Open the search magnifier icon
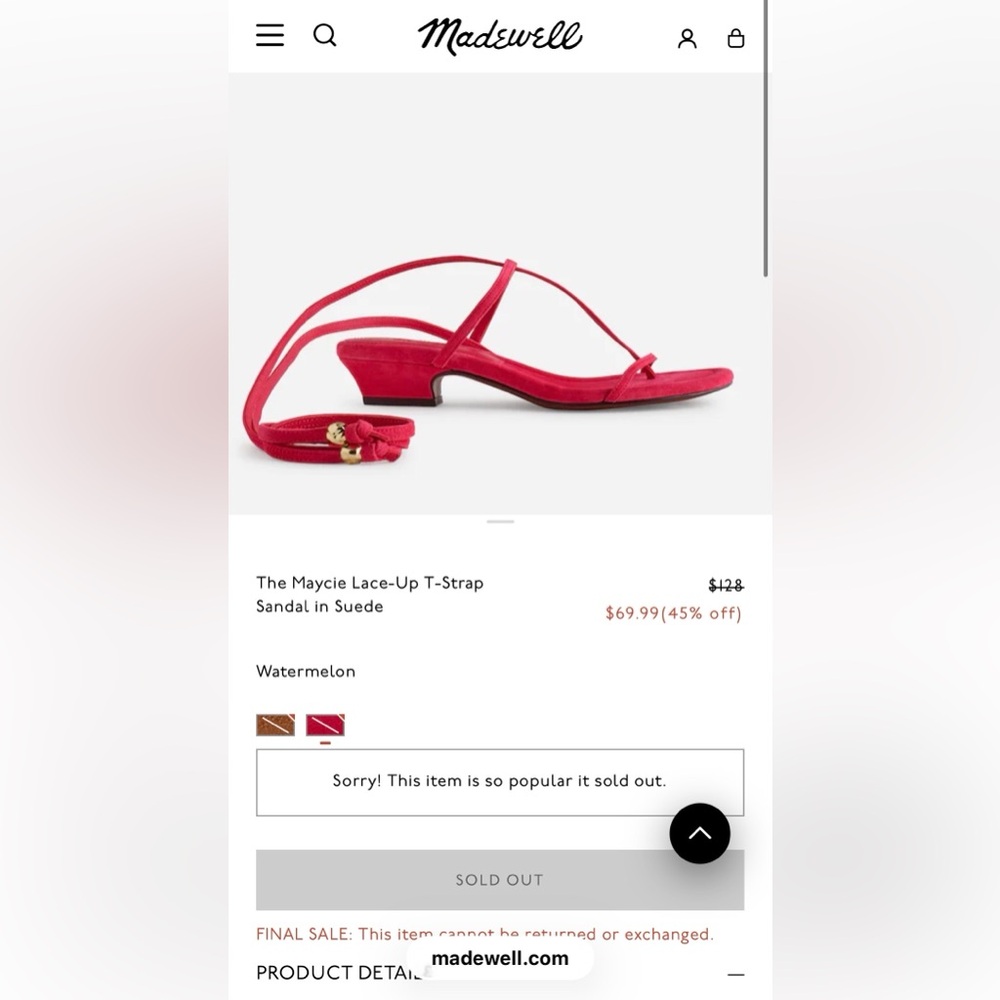This screenshot has height=1000, width=1000. coord(325,35)
